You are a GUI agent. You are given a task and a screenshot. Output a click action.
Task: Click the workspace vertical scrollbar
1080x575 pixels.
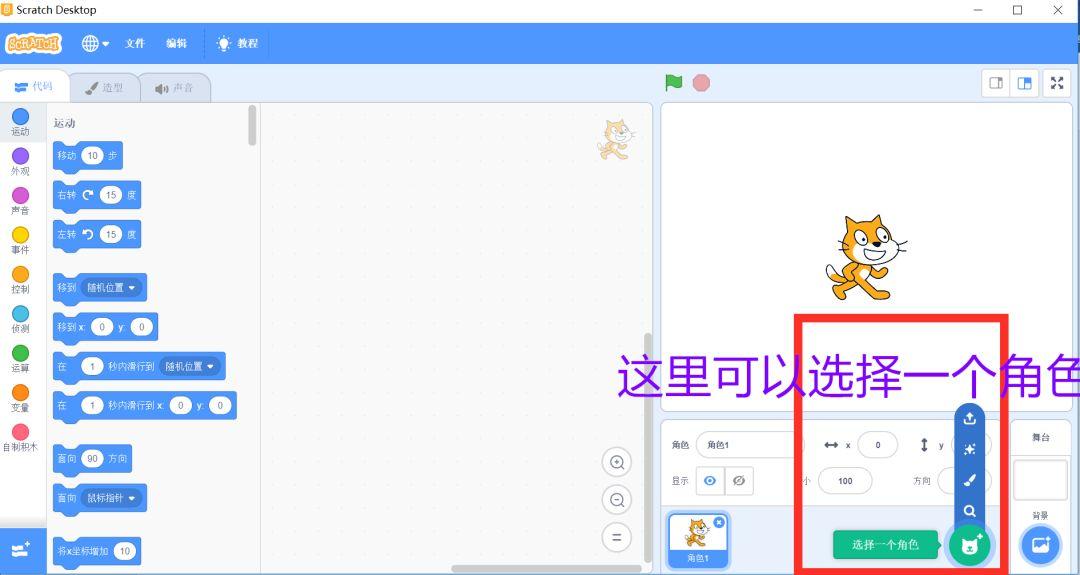[647, 448]
